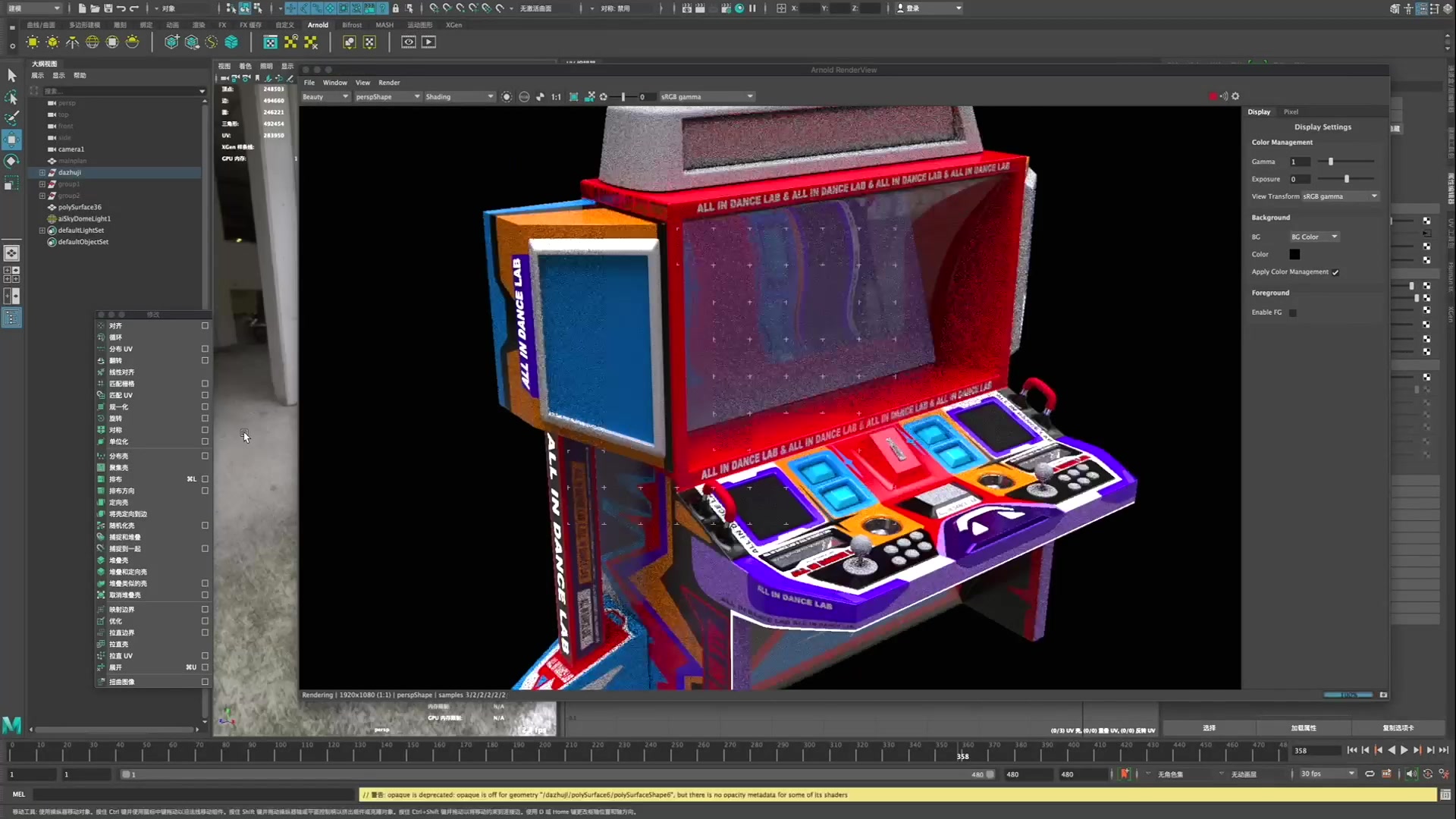
Task: Click the red stop render icon in RenderView
Action: tap(1213, 96)
